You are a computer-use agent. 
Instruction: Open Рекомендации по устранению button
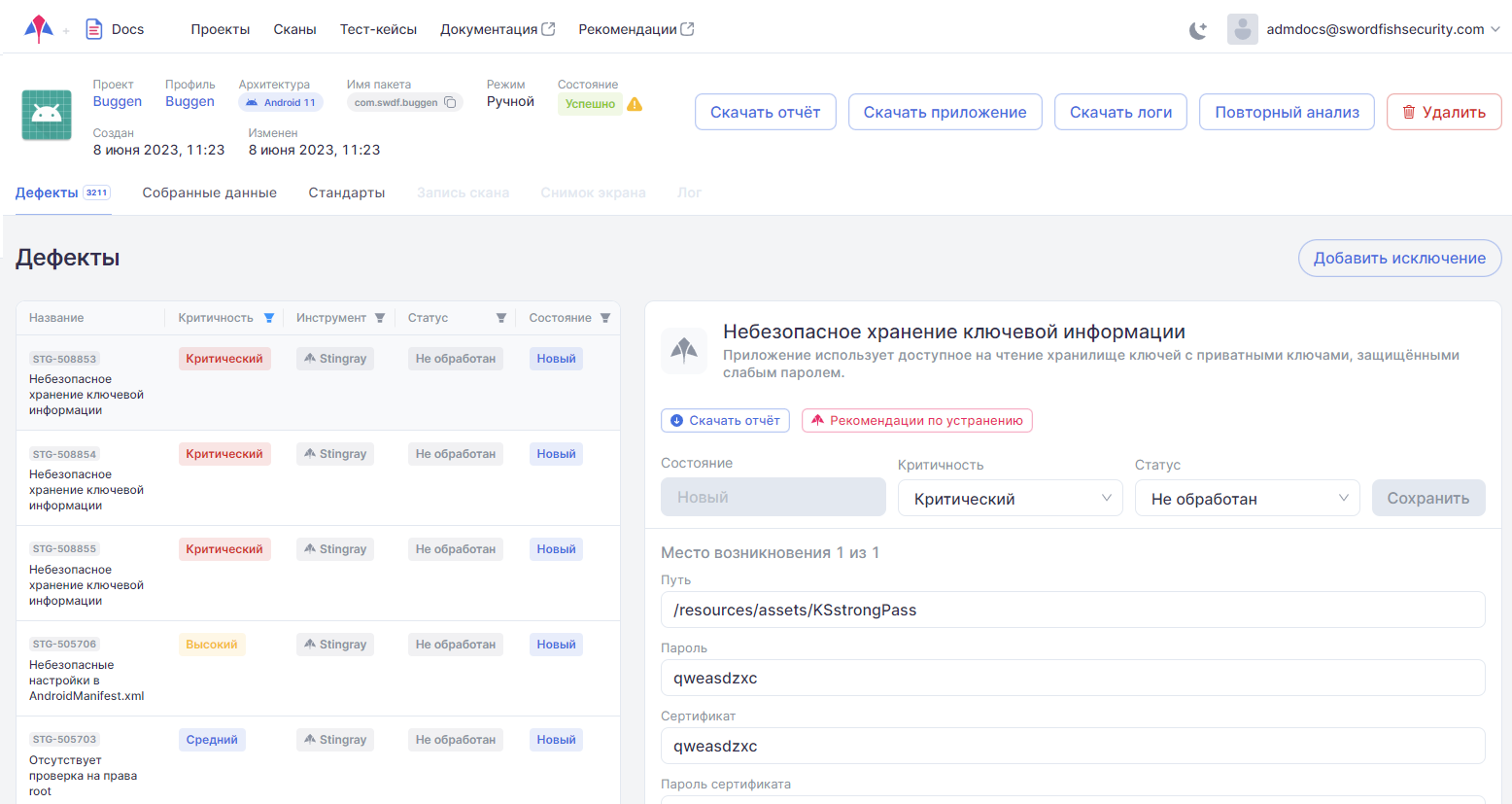[x=916, y=420]
